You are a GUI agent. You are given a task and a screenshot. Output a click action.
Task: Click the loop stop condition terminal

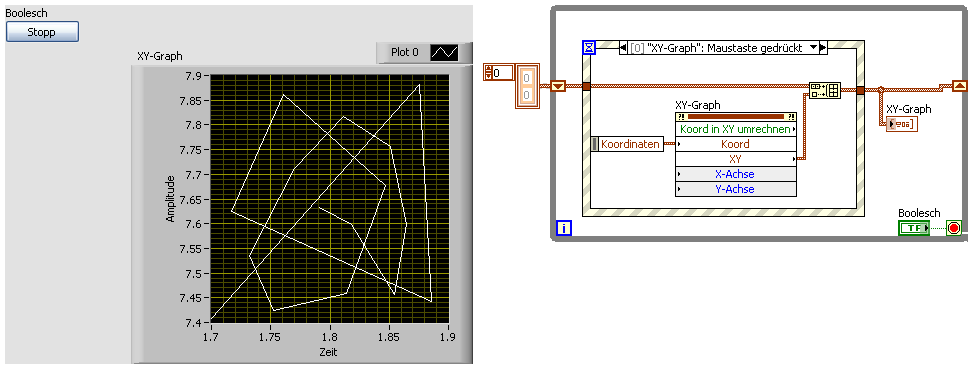coord(954,228)
